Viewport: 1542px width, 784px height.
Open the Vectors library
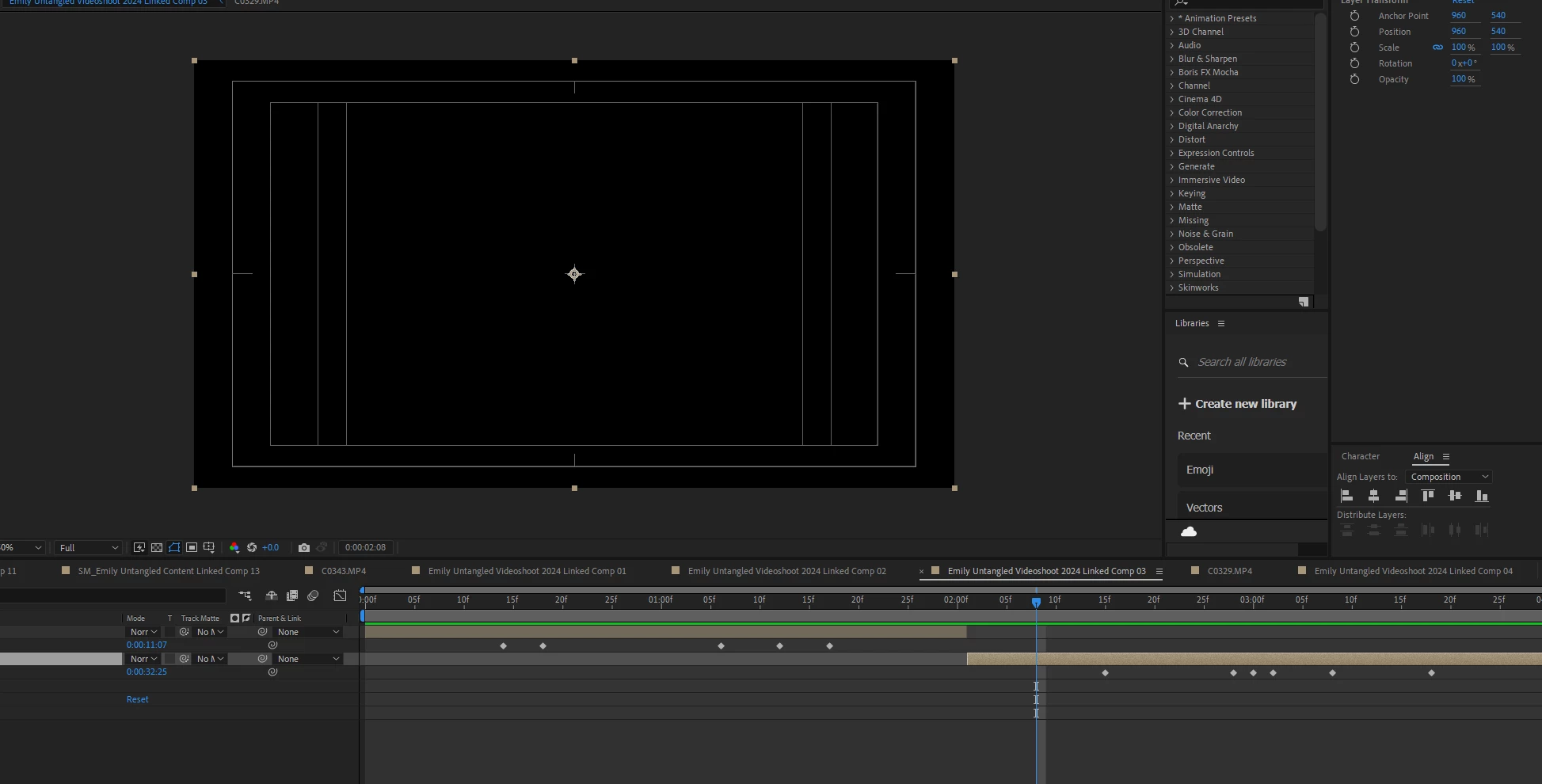[x=1252, y=508]
